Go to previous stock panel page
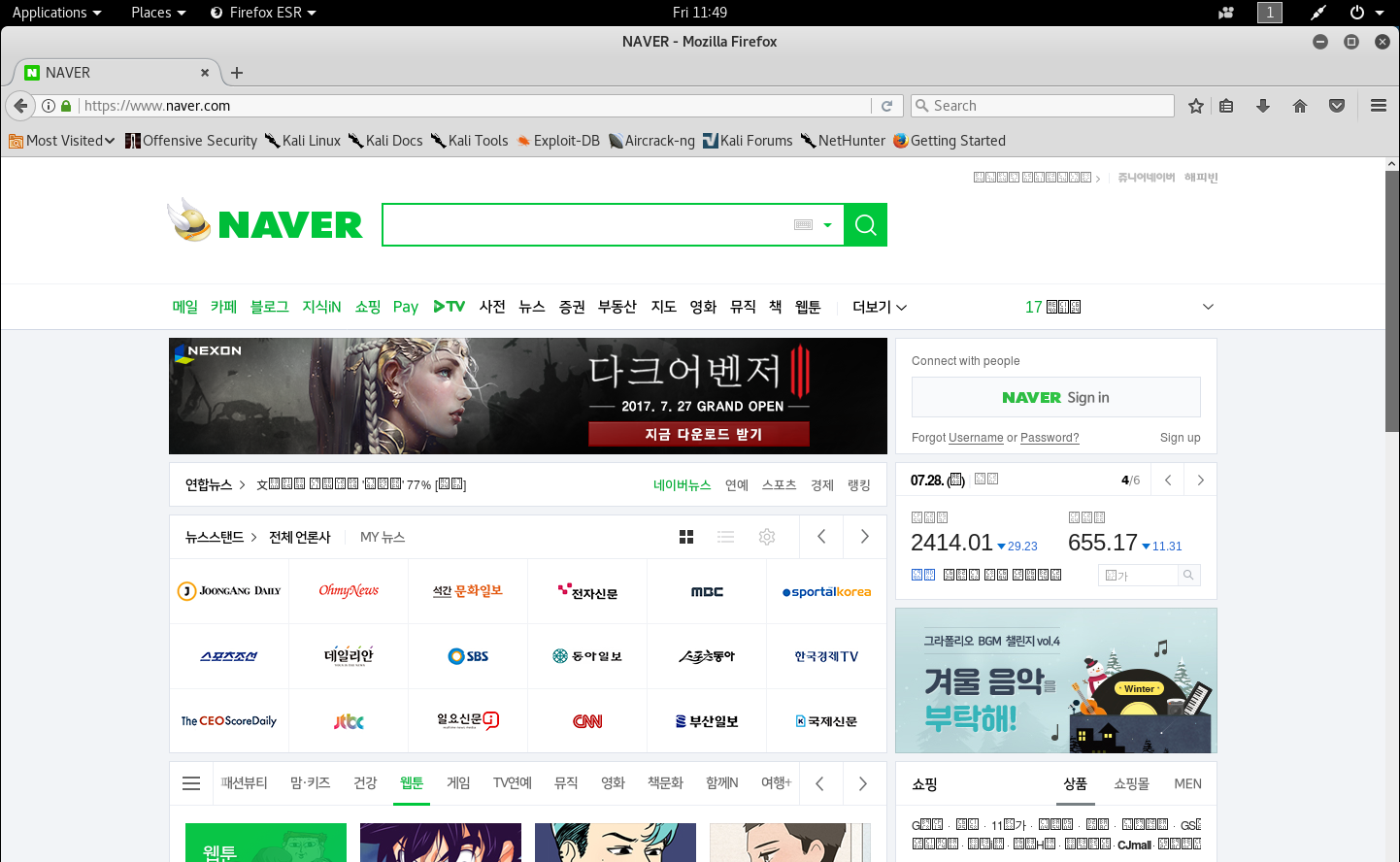 [1168, 481]
